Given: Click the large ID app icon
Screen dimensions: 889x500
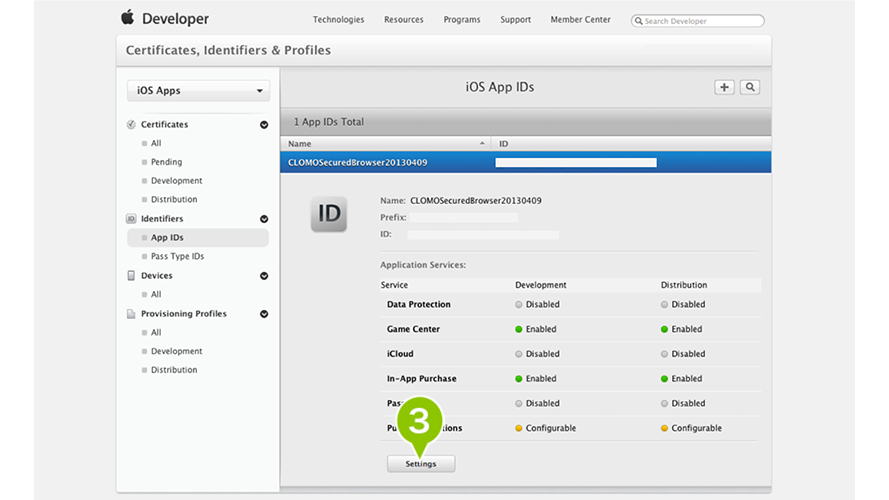Looking at the screenshot, I should pyautogui.click(x=329, y=214).
